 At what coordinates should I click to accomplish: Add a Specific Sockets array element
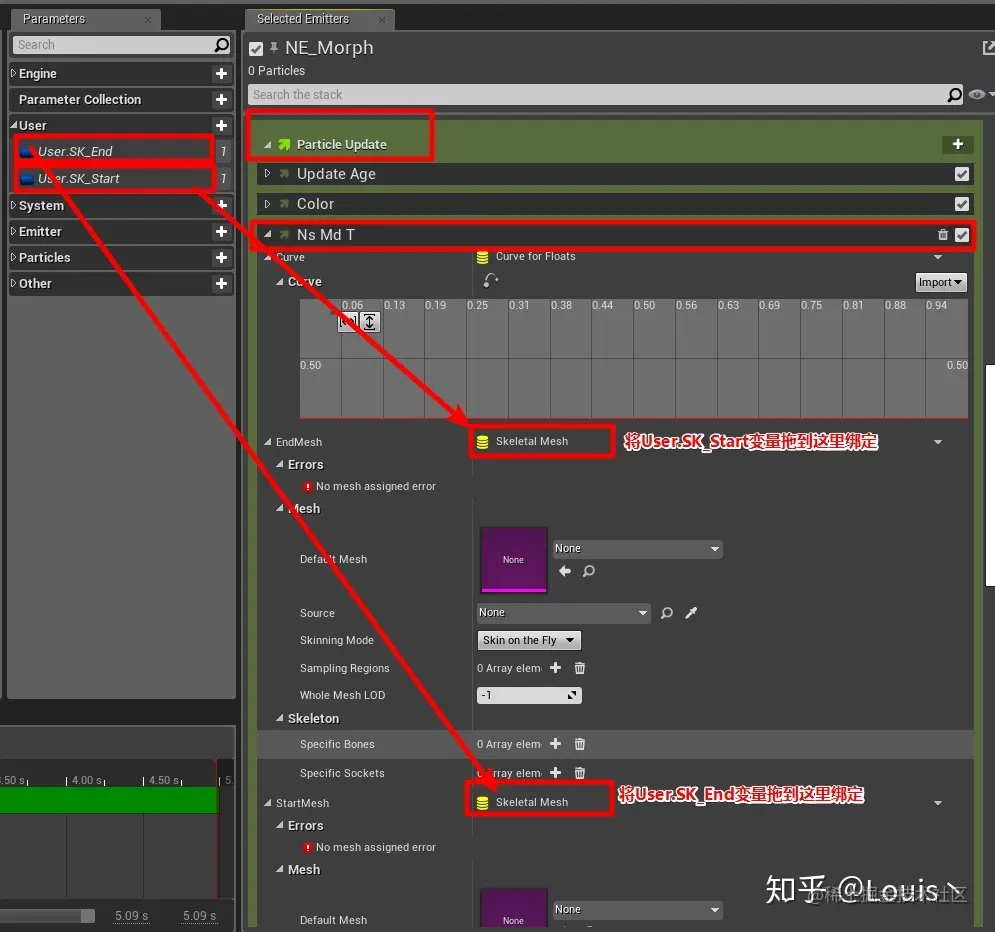(x=555, y=772)
